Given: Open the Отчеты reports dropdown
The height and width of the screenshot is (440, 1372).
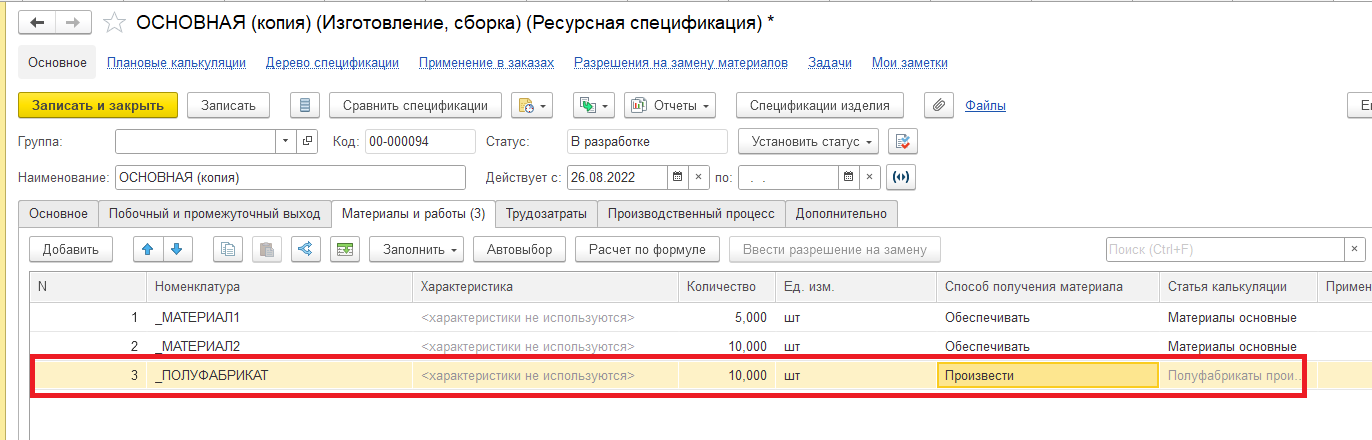Looking at the screenshot, I should (x=670, y=105).
